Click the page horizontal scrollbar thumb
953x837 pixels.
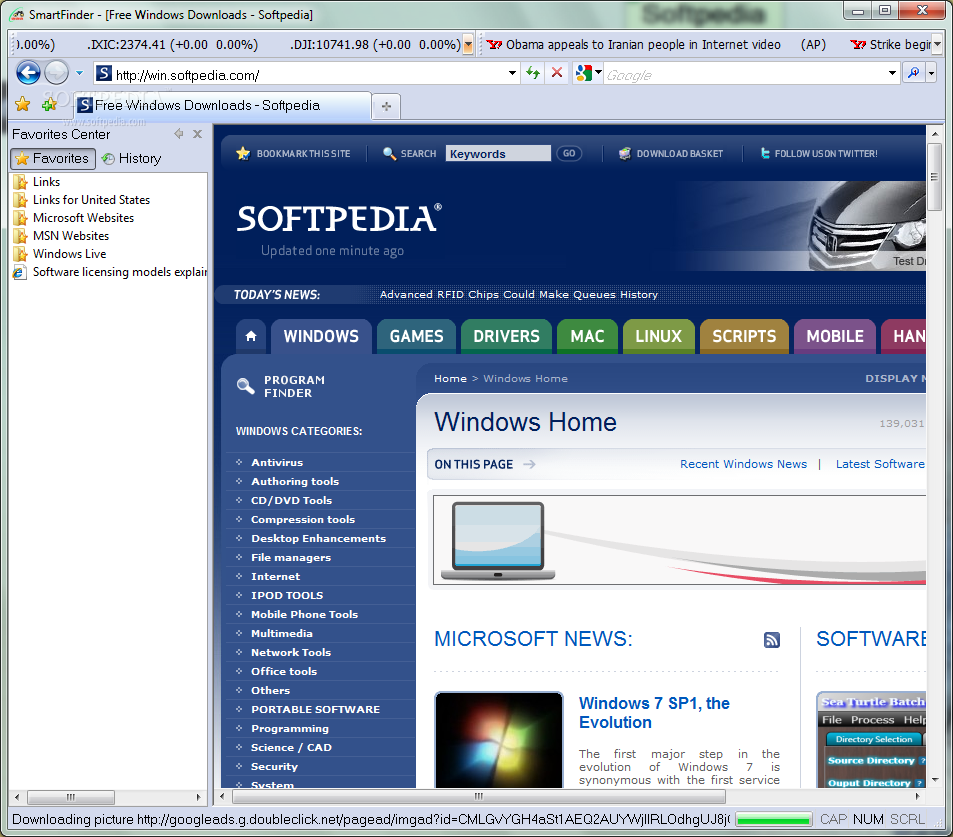(x=479, y=796)
